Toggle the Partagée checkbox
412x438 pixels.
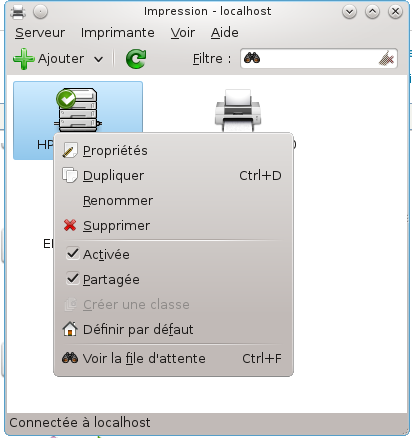(72, 279)
